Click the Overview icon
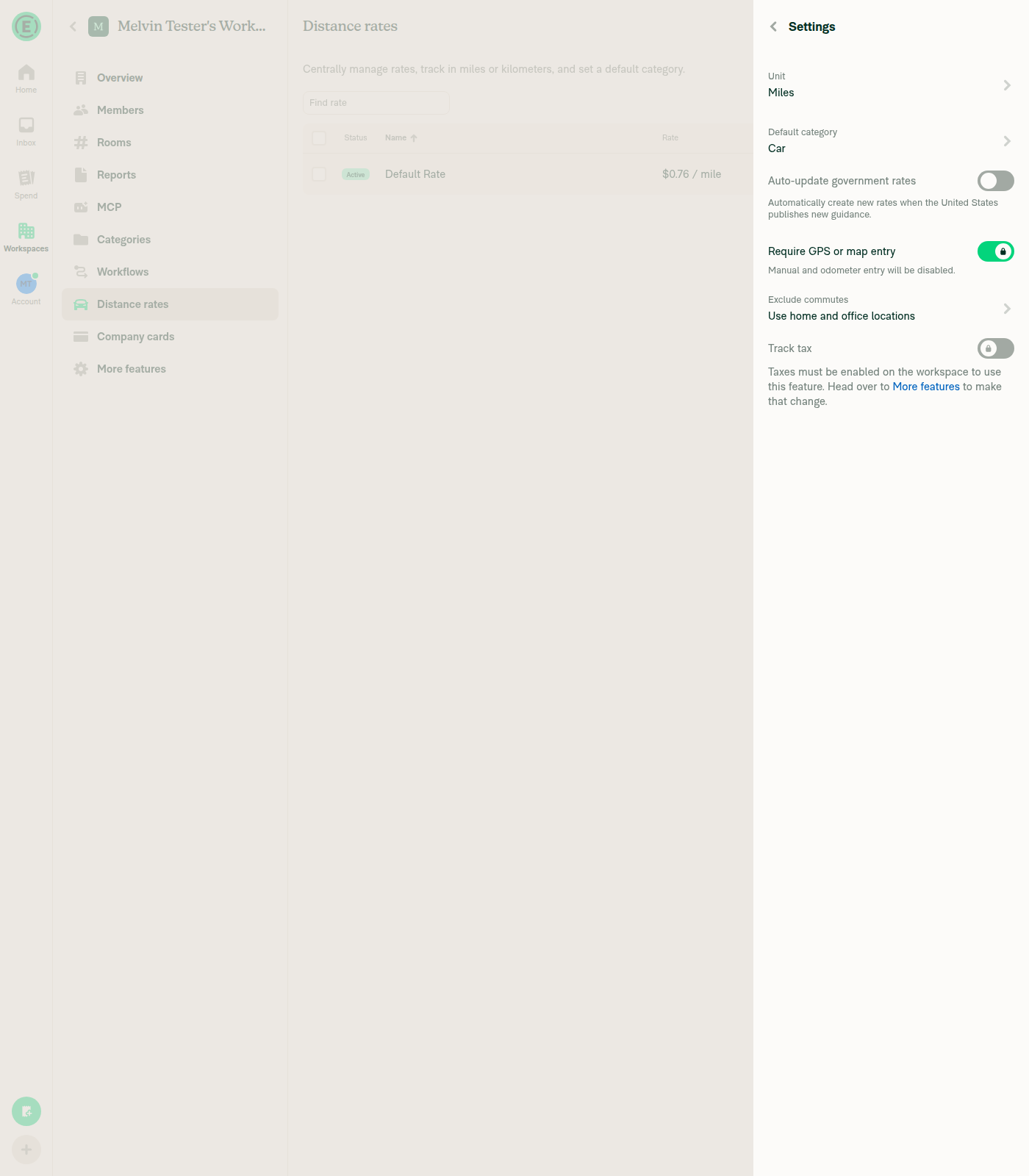The image size is (1029, 1176). pos(81,78)
